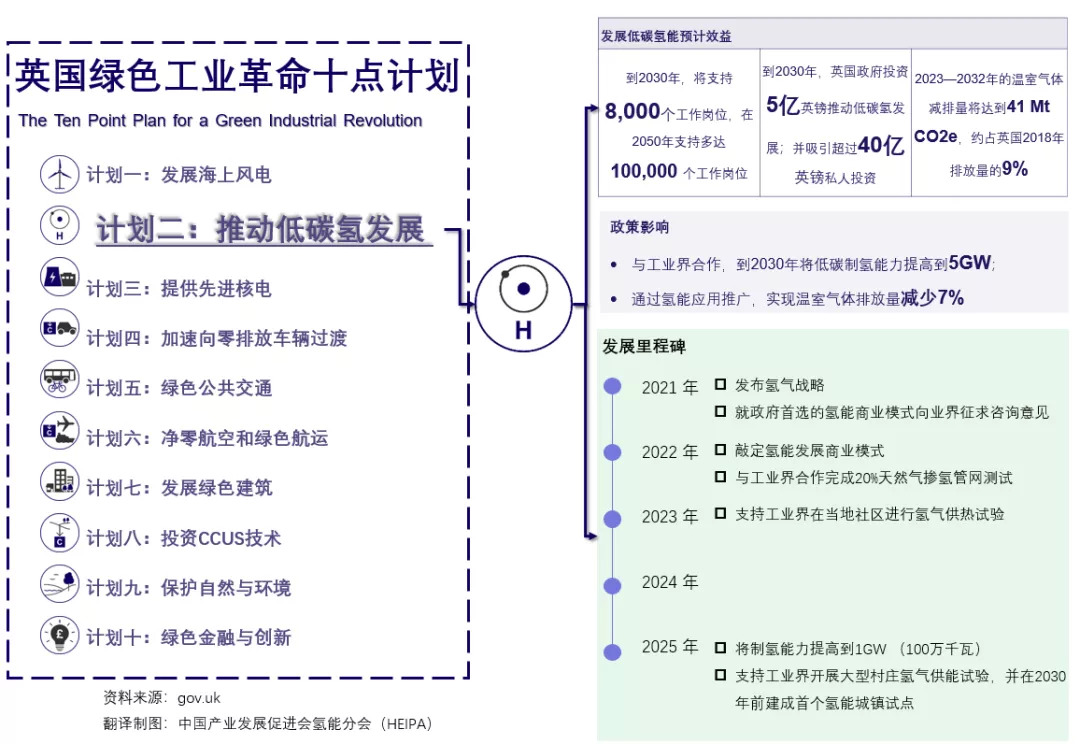
Task: Click the 政策影响 section heading
Action: click(x=639, y=227)
